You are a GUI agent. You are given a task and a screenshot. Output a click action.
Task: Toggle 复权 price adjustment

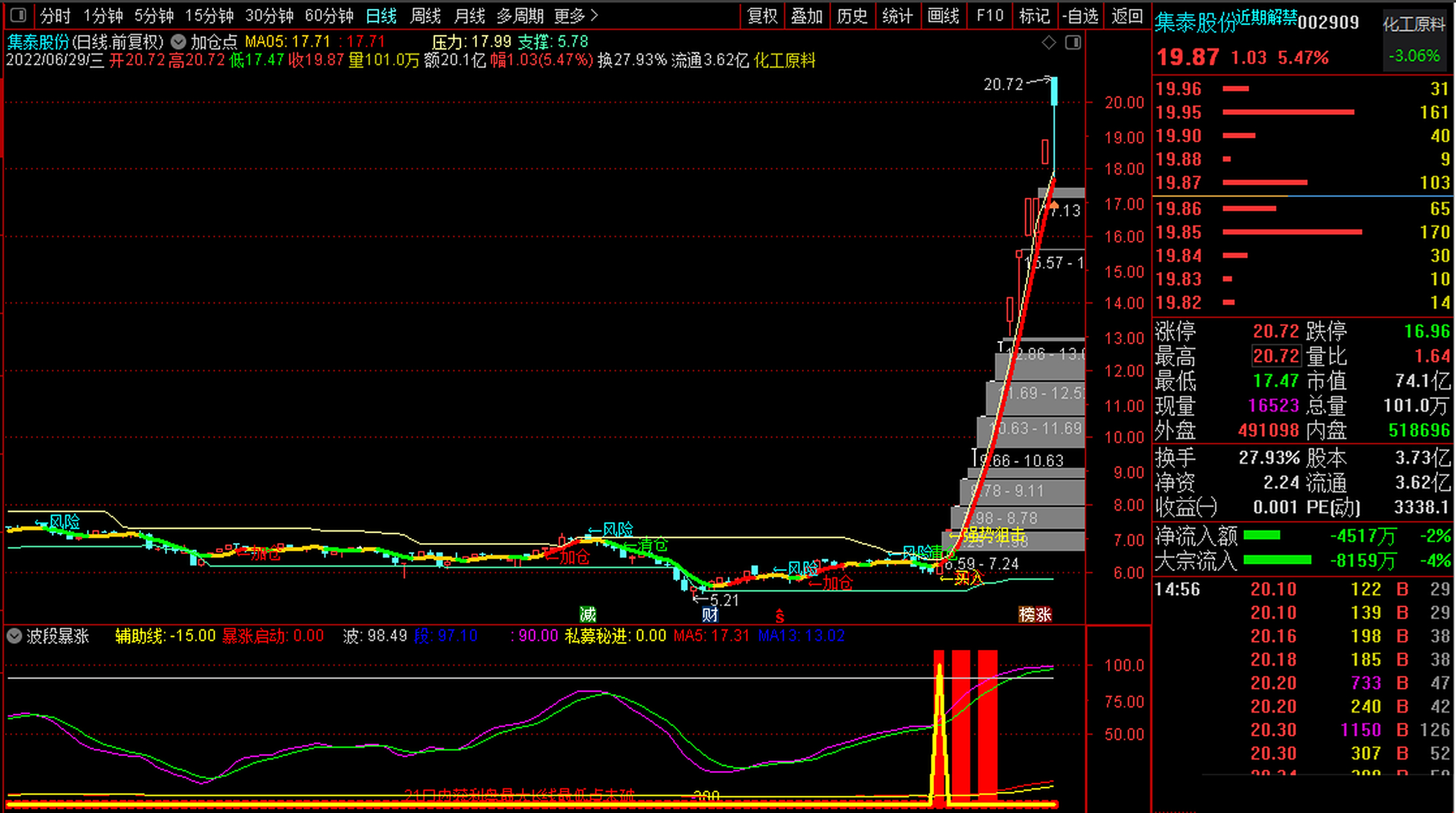(762, 15)
